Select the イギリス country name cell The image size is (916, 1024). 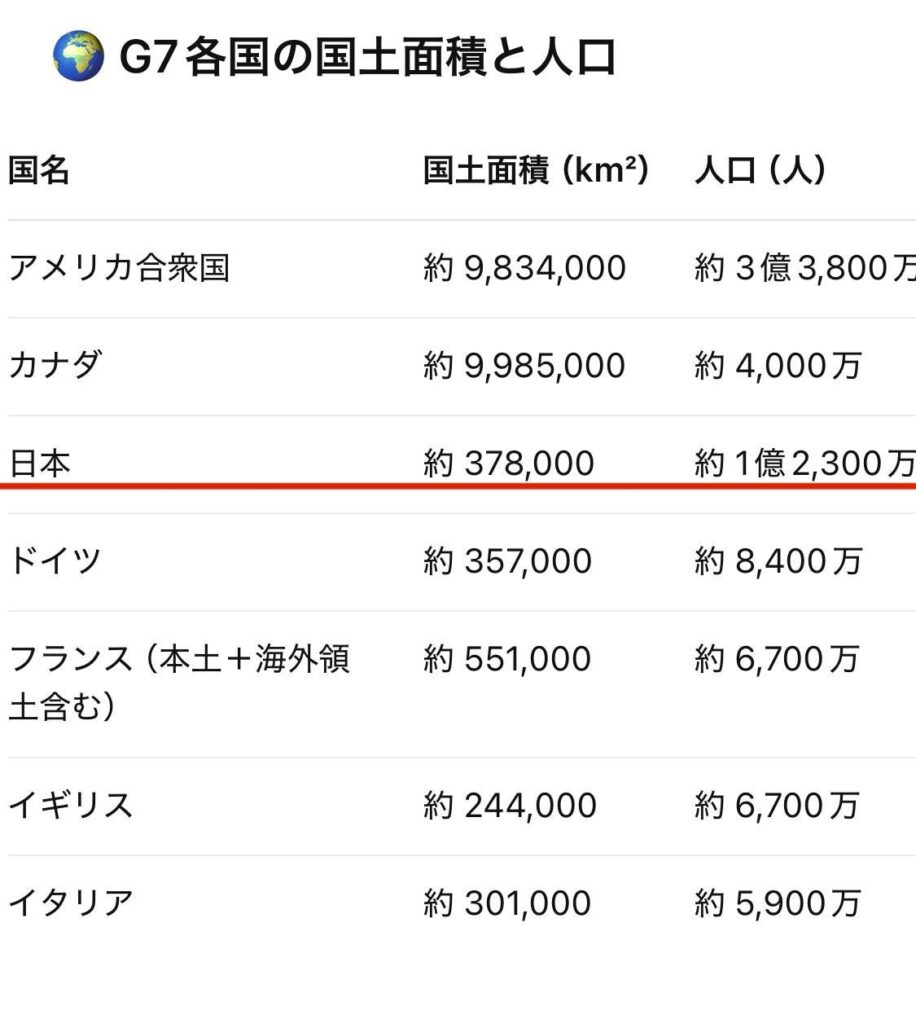tap(70, 806)
